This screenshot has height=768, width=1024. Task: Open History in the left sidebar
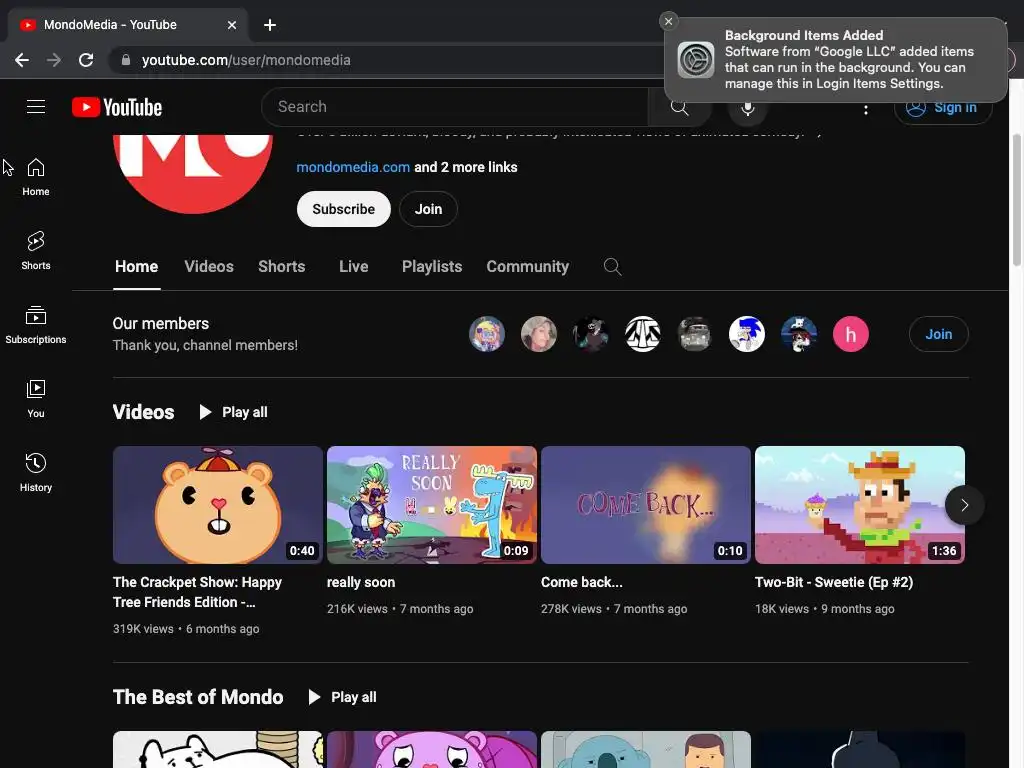tap(36, 472)
